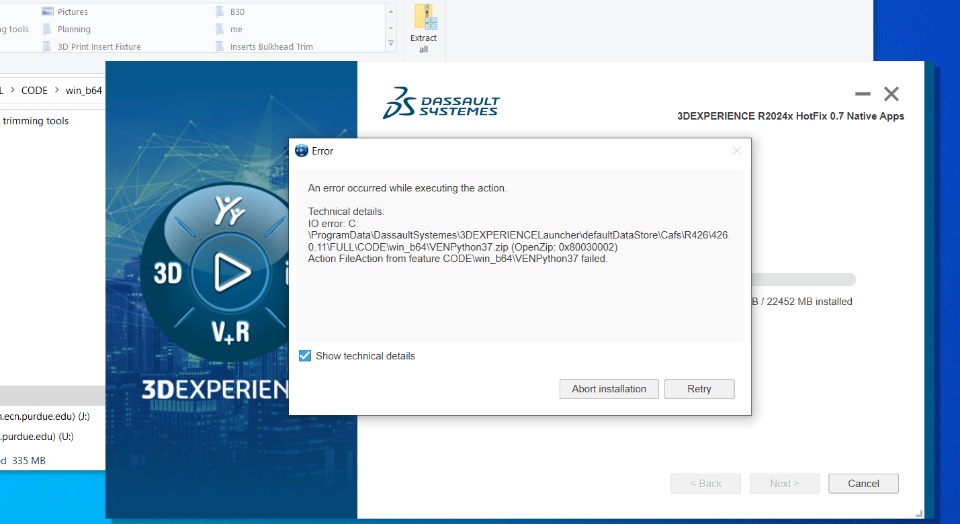This screenshot has height=524, width=960.
Task: Cancel the 3DEXPERIENCE installer
Action: click(x=863, y=483)
